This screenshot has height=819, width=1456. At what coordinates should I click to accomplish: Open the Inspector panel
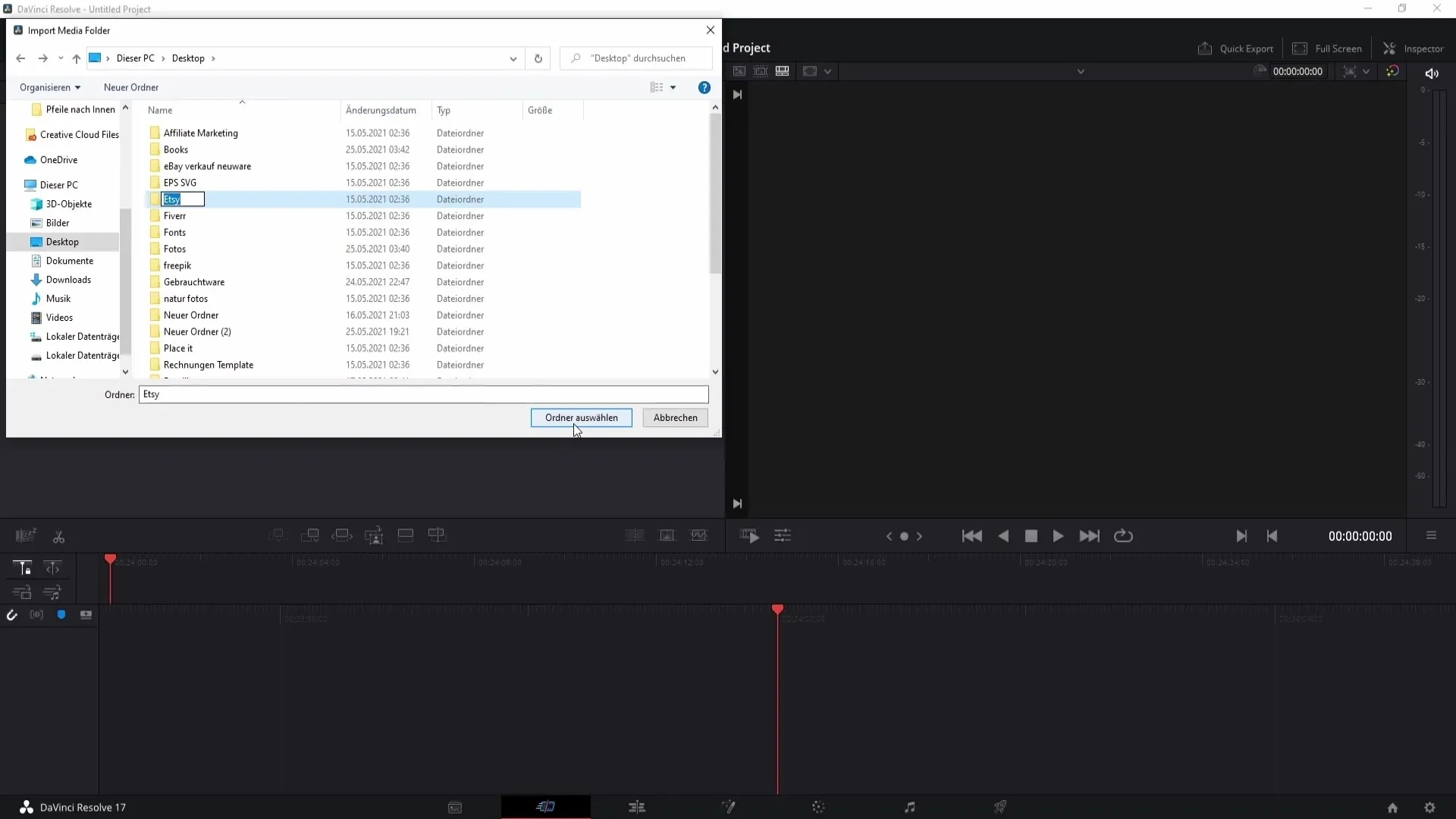tap(1414, 49)
